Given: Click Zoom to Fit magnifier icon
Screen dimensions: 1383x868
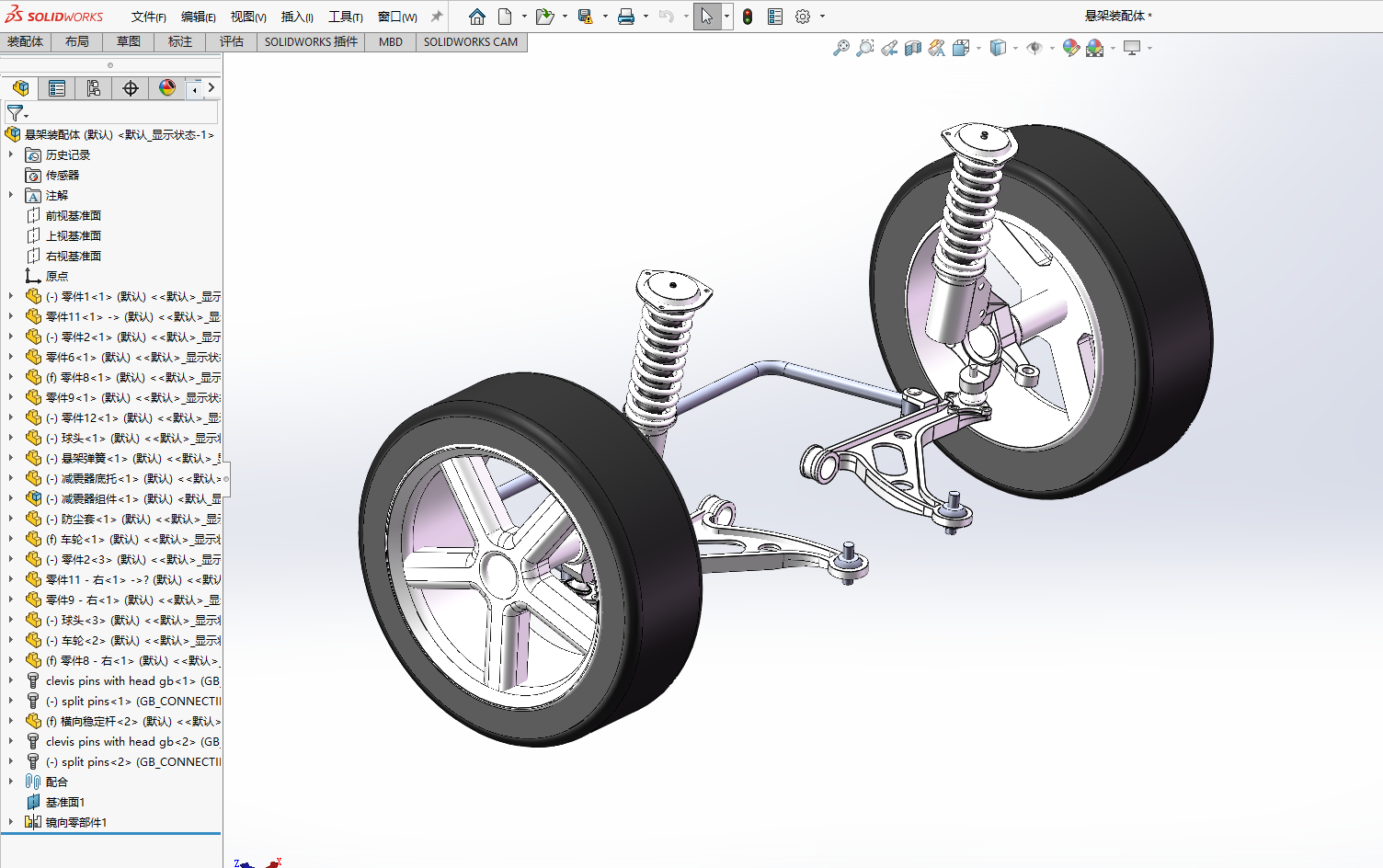Looking at the screenshot, I should pos(840,48).
